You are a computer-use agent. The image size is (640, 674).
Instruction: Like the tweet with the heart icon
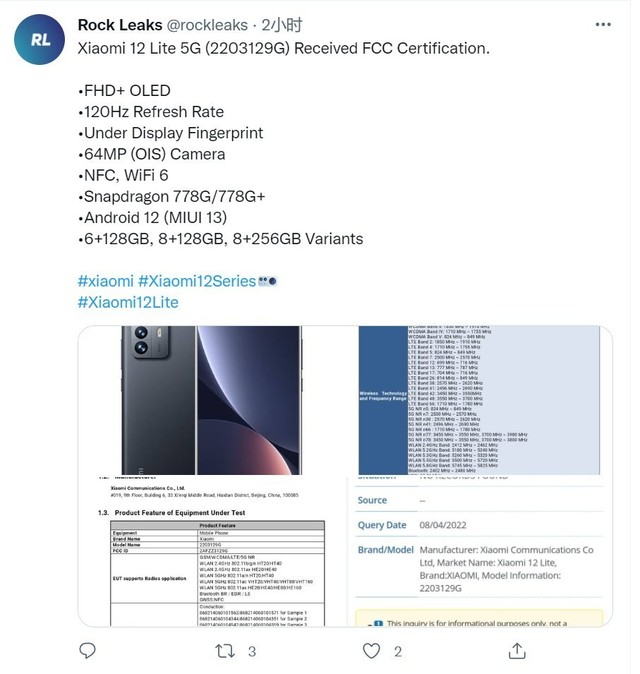coord(371,651)
